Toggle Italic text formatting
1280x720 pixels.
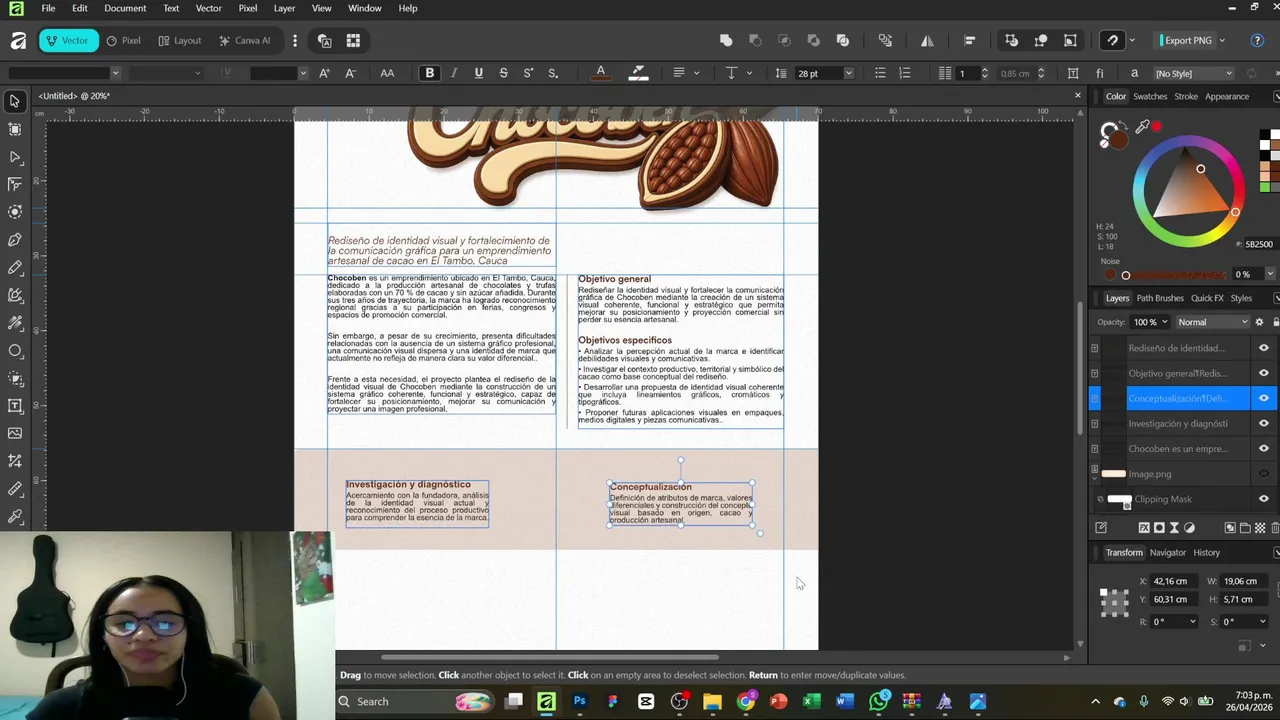tap(454, 73)
